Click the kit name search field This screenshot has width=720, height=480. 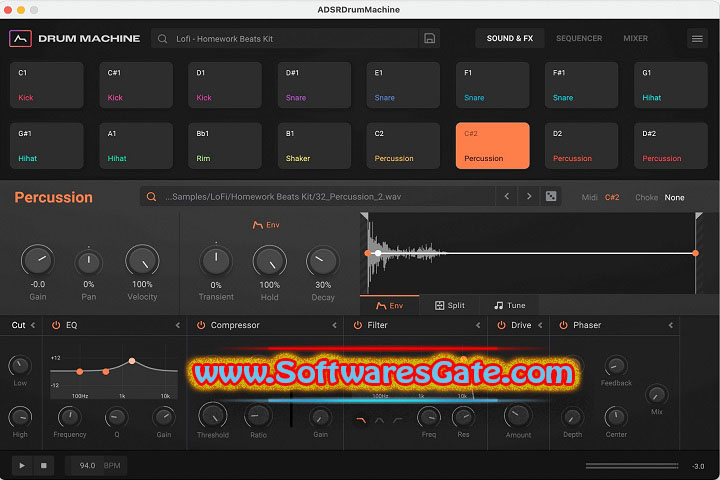coord(285,39)
